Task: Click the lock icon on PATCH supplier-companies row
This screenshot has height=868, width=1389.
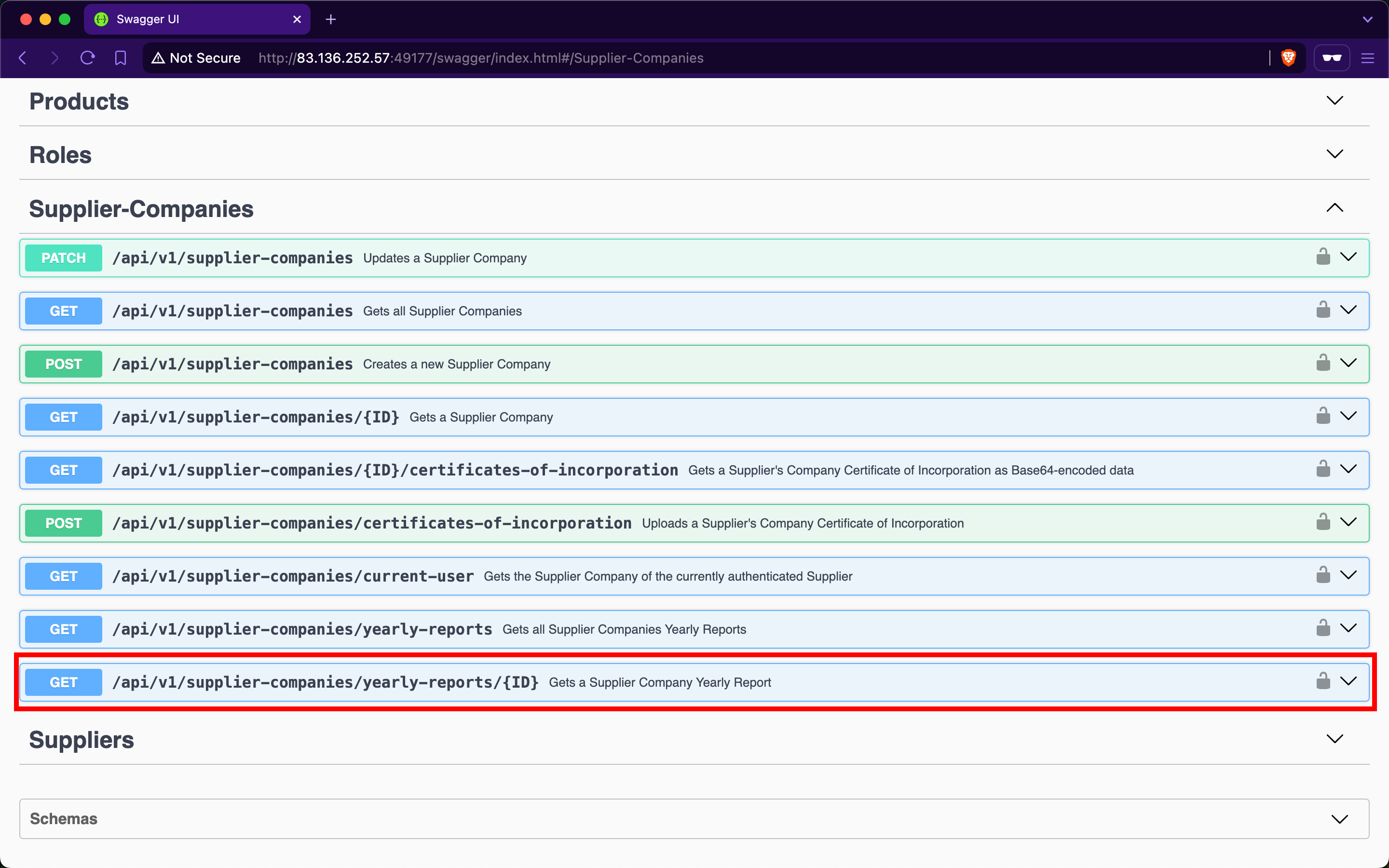Action: tap(1323, 256)
